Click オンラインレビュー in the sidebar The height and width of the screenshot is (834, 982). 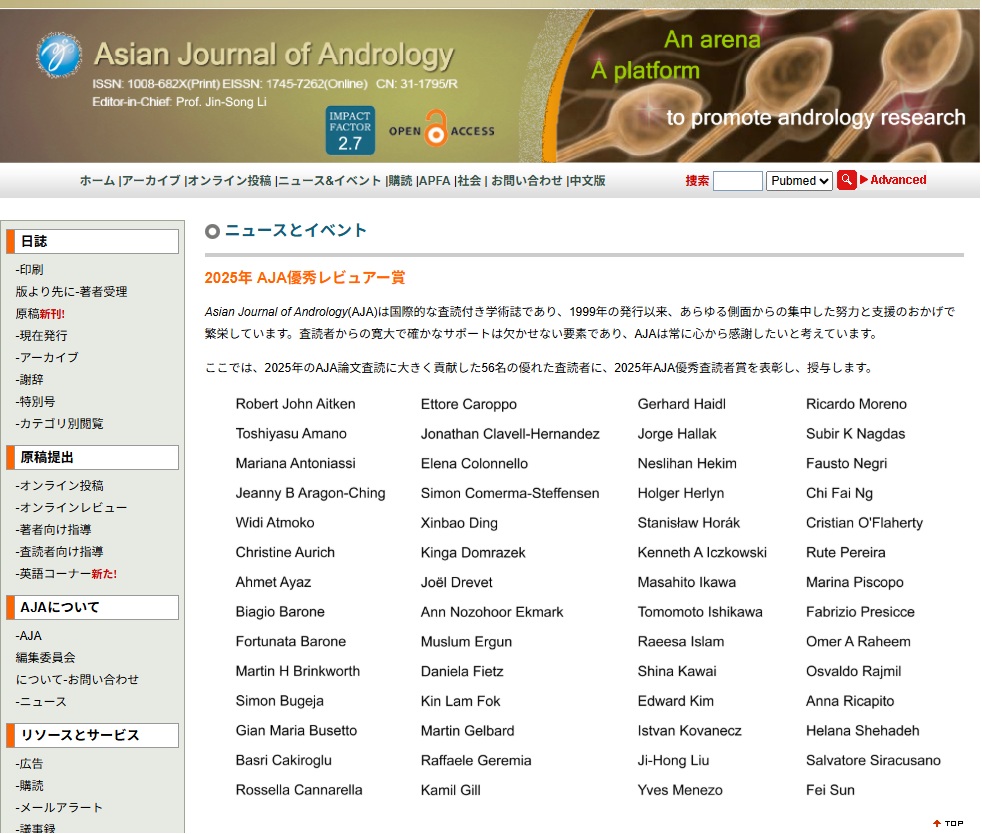tap(66, 508)
